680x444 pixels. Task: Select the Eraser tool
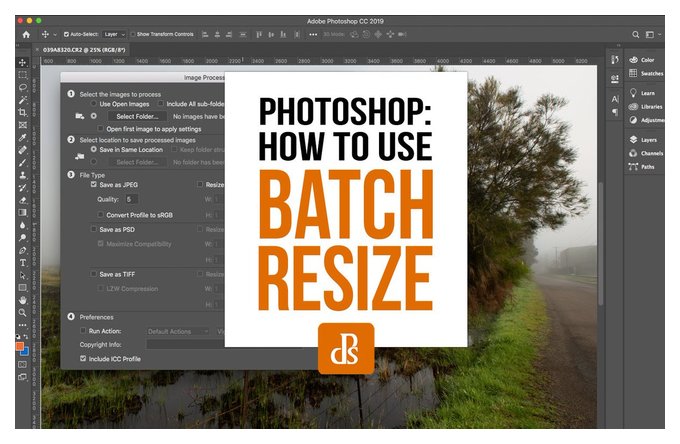23,200
